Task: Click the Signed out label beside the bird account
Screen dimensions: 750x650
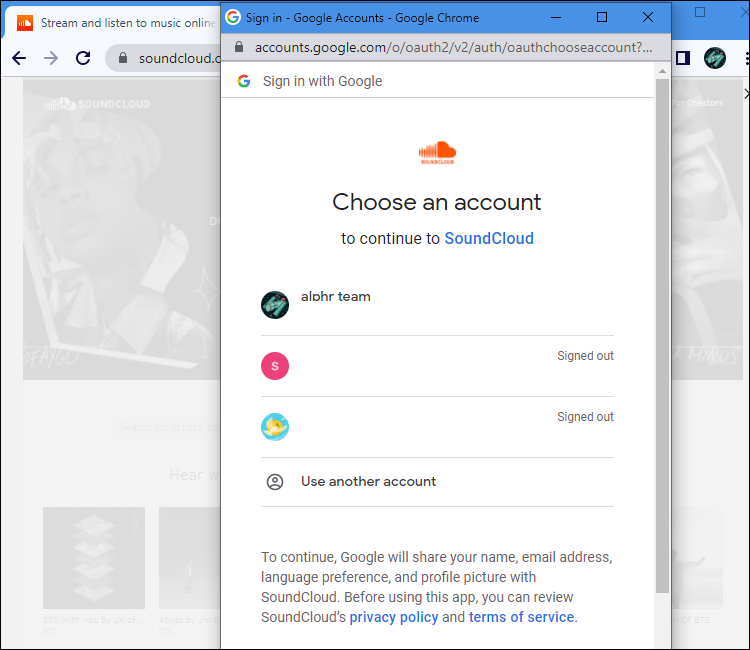Action: pyautogui.click(x=585, y=417)
